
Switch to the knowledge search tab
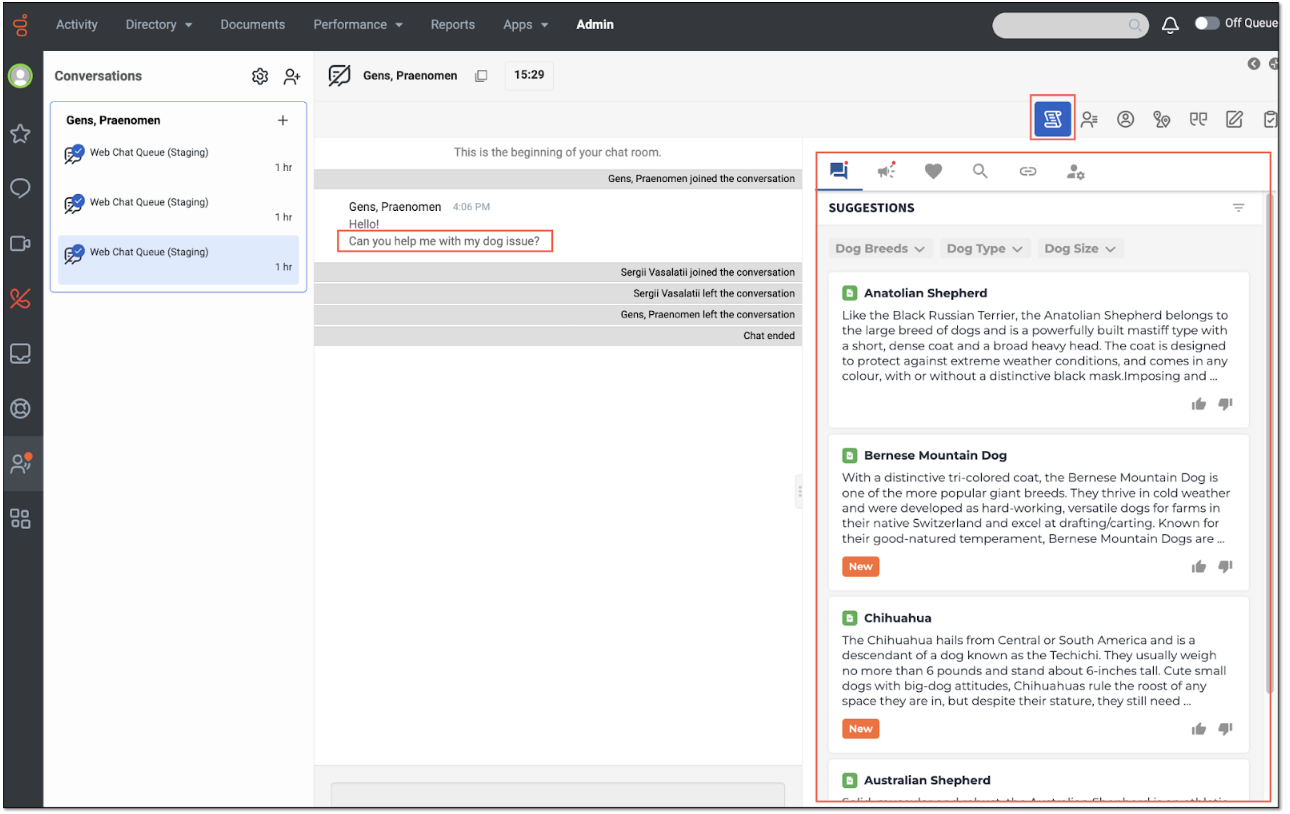tap(980, 171)
